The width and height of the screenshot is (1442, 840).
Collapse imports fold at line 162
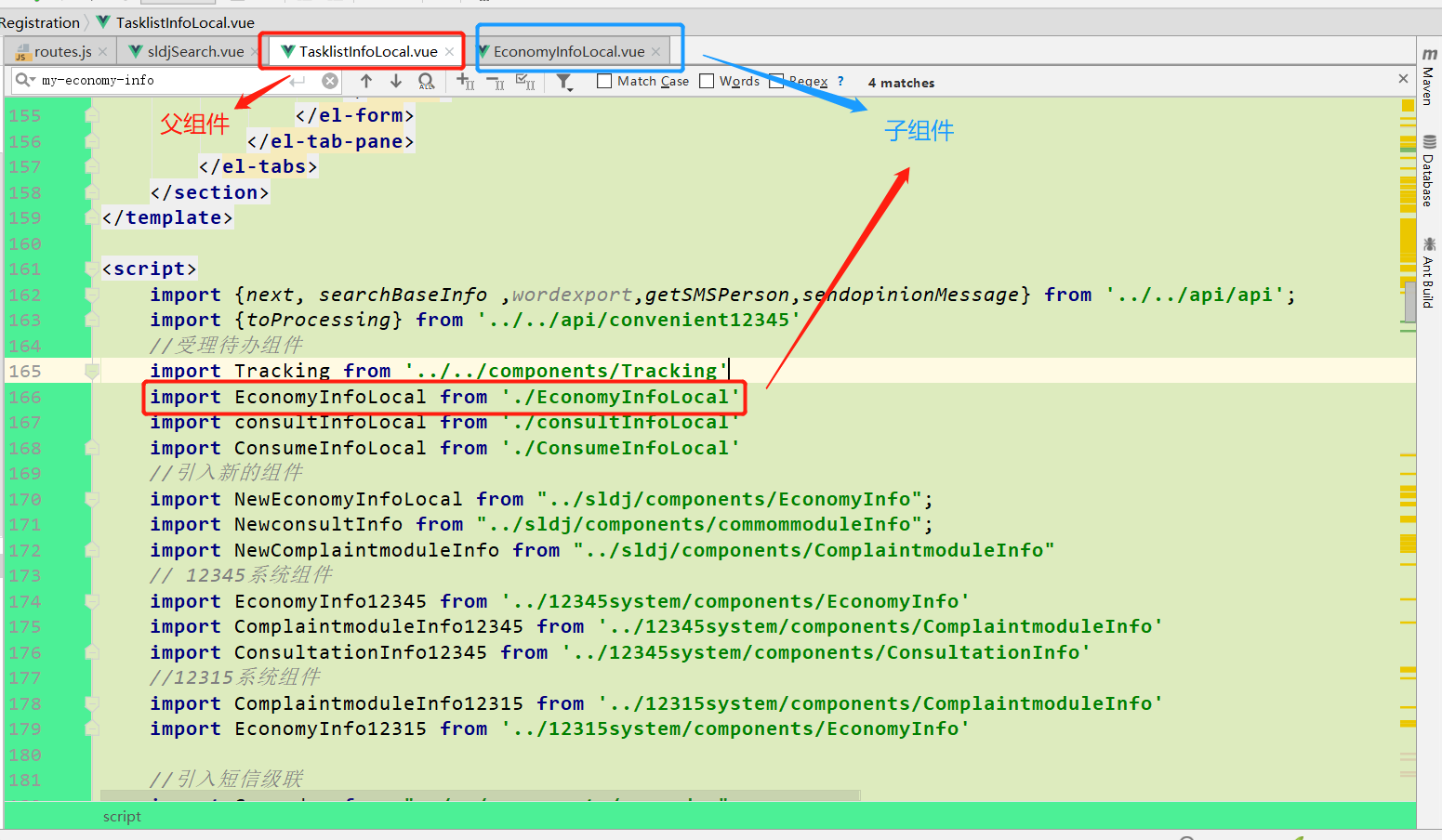92,295
